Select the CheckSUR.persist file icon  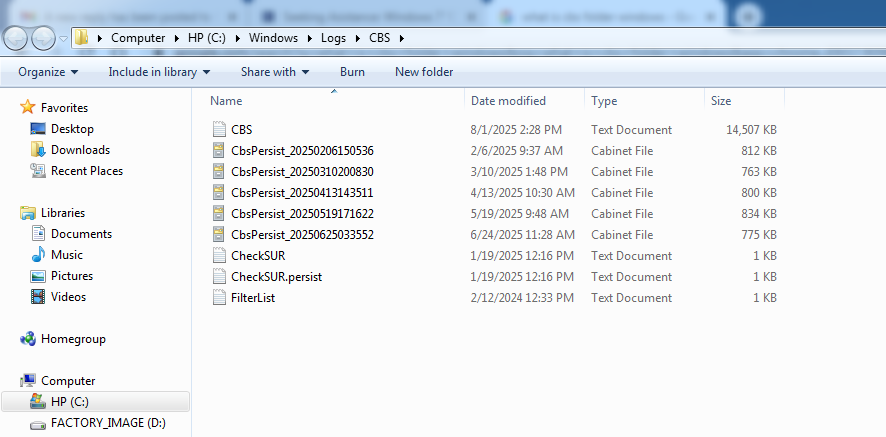[x=219, y=276]
